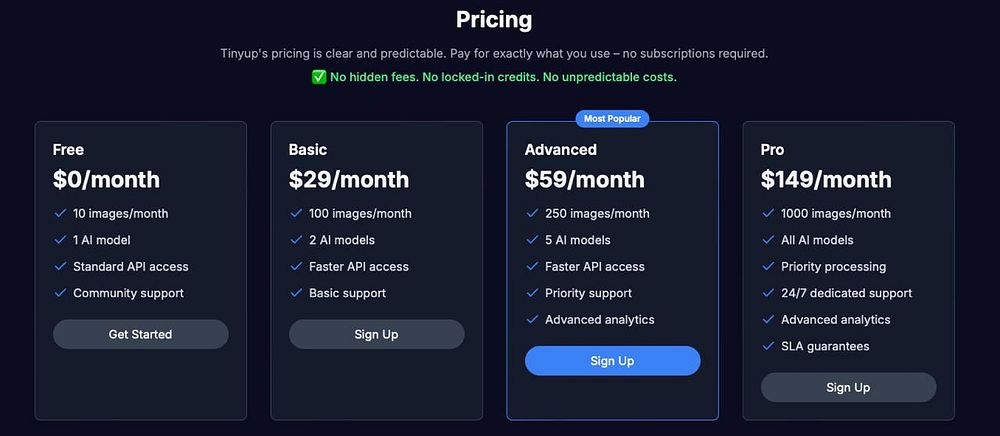Select the $0/month price on Free card
The image size is (1000, 436).
click(x=107, y=180)
